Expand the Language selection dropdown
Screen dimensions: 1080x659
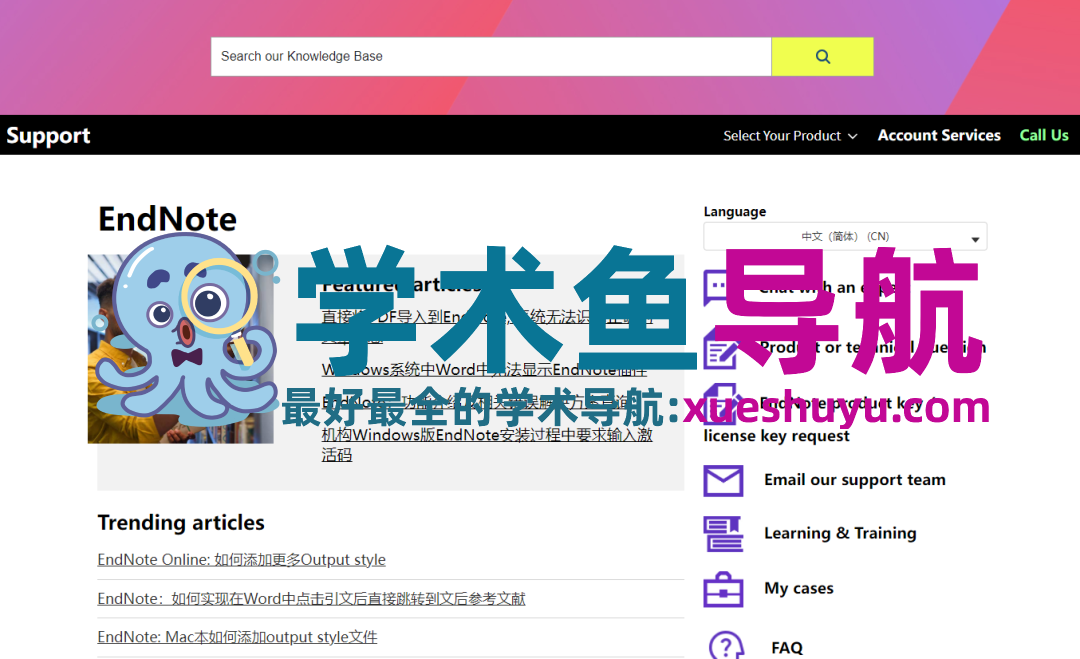pyautogui.click(x=845, y=236)
